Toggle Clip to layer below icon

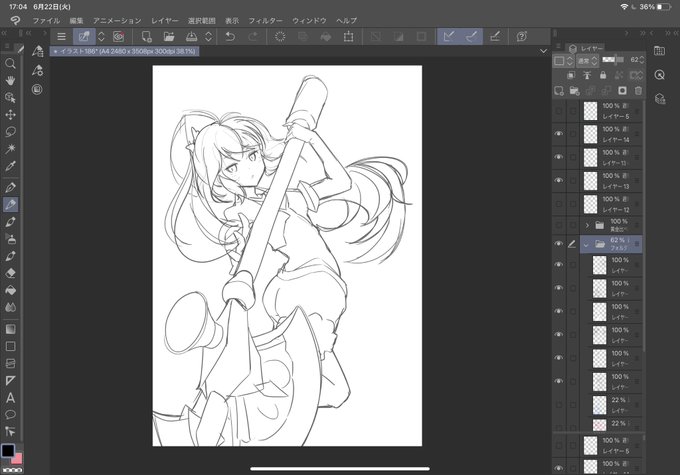tap(571, 75)
